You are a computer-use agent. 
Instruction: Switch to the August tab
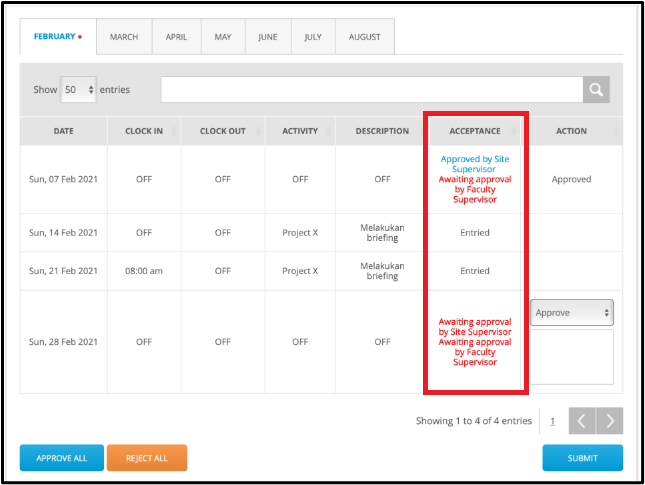click(x=364, y=37)
